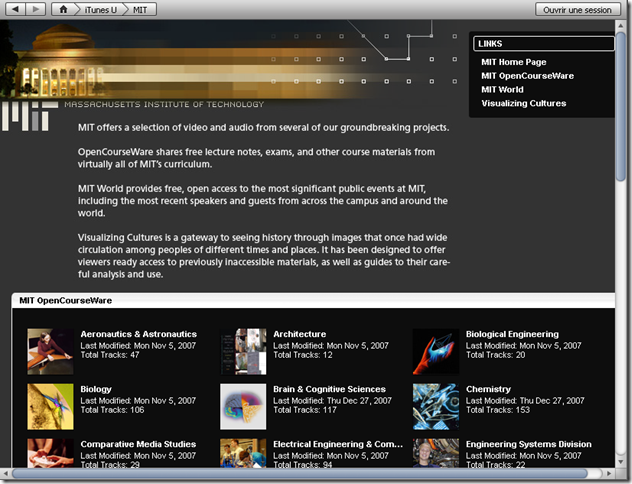Click Massachusetts Institute of Technology heading

(164, 104)
